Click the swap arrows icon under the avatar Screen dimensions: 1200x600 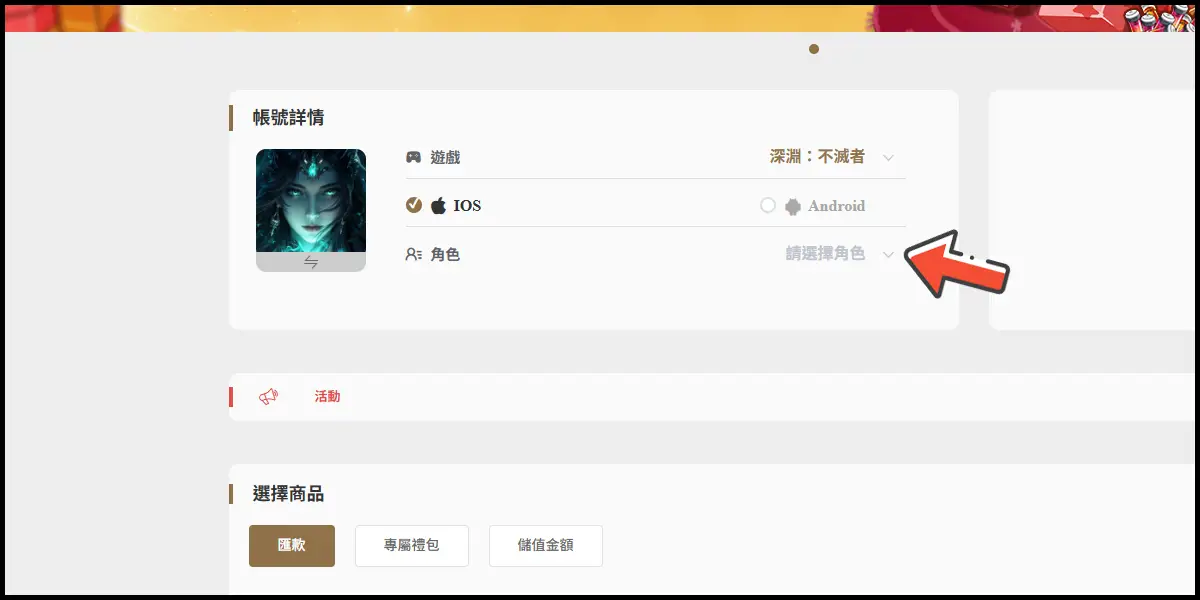(311, 262)
